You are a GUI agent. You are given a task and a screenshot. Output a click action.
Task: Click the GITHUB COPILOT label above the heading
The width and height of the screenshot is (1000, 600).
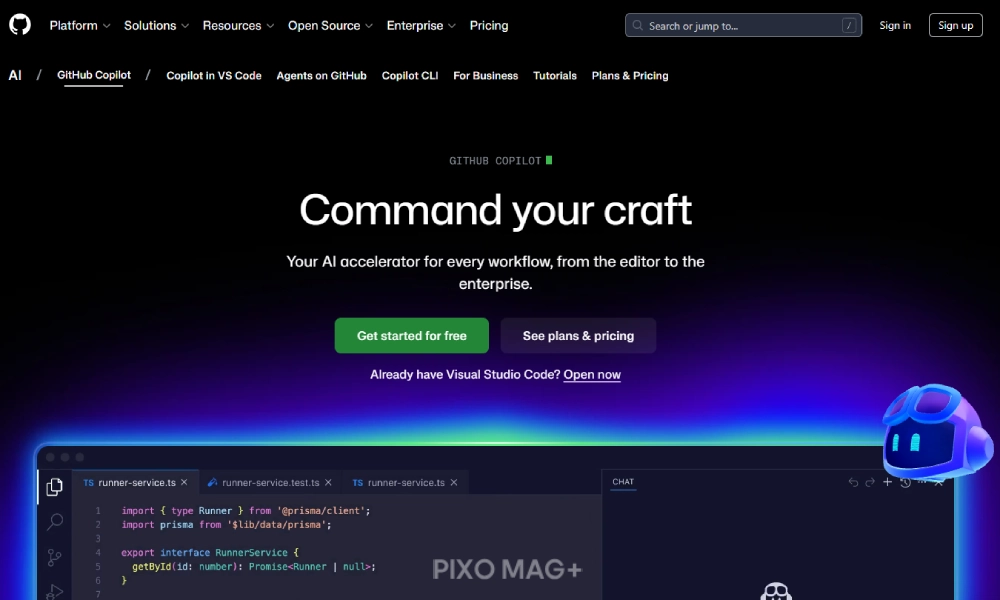(495, 161)
